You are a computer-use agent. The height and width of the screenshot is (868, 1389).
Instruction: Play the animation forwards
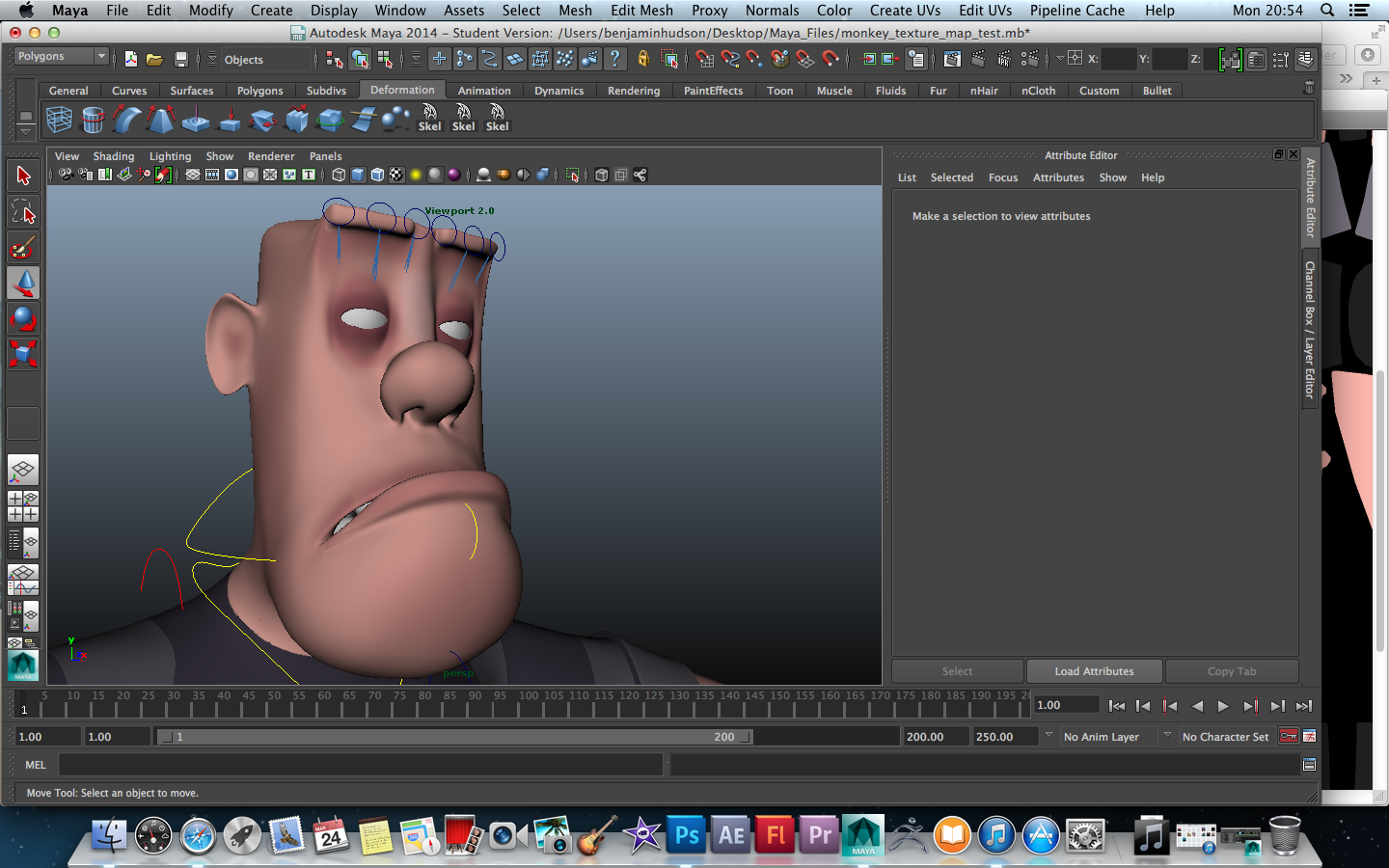pyautogui.click(x=1223, y=706)
